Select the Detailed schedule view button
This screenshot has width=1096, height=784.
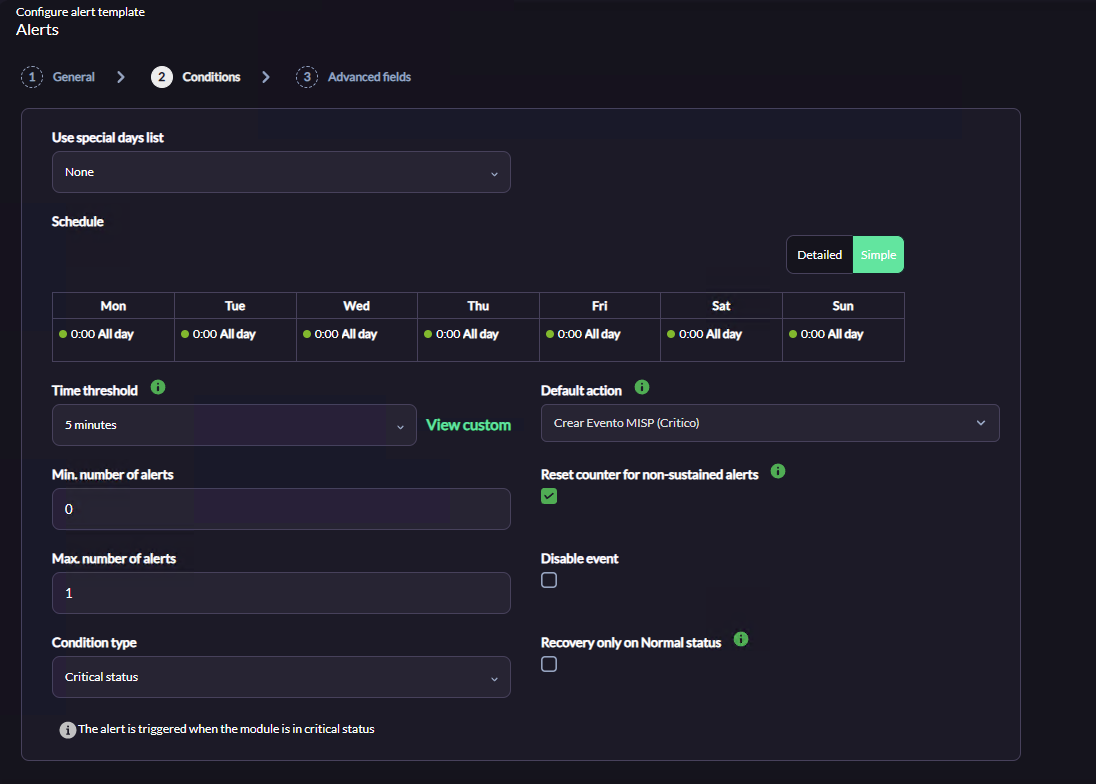point(819,255)
